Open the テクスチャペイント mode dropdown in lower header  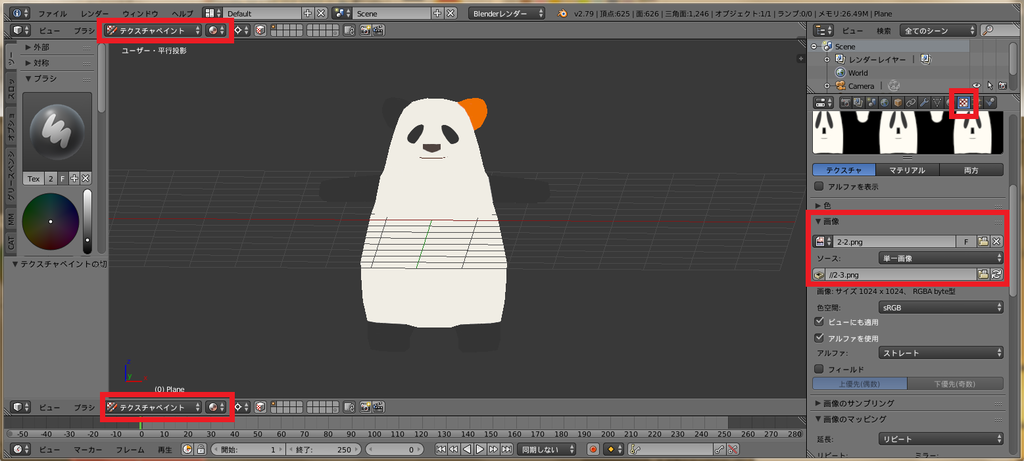[153, 407]
